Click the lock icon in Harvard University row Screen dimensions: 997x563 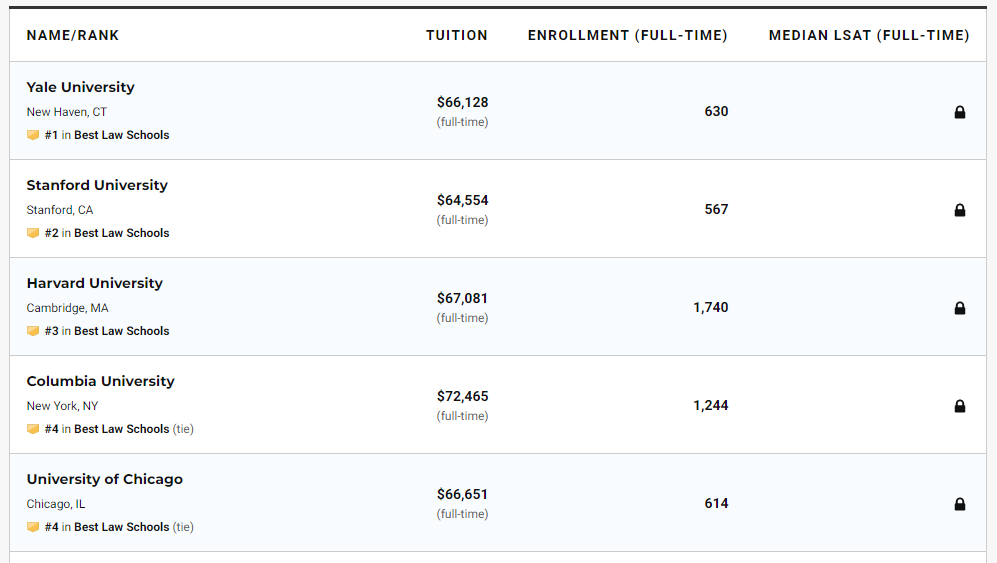[x=959, y=308]
